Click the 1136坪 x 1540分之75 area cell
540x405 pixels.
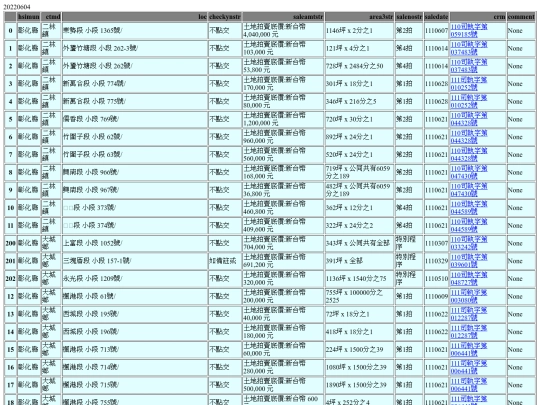(359, 279)
